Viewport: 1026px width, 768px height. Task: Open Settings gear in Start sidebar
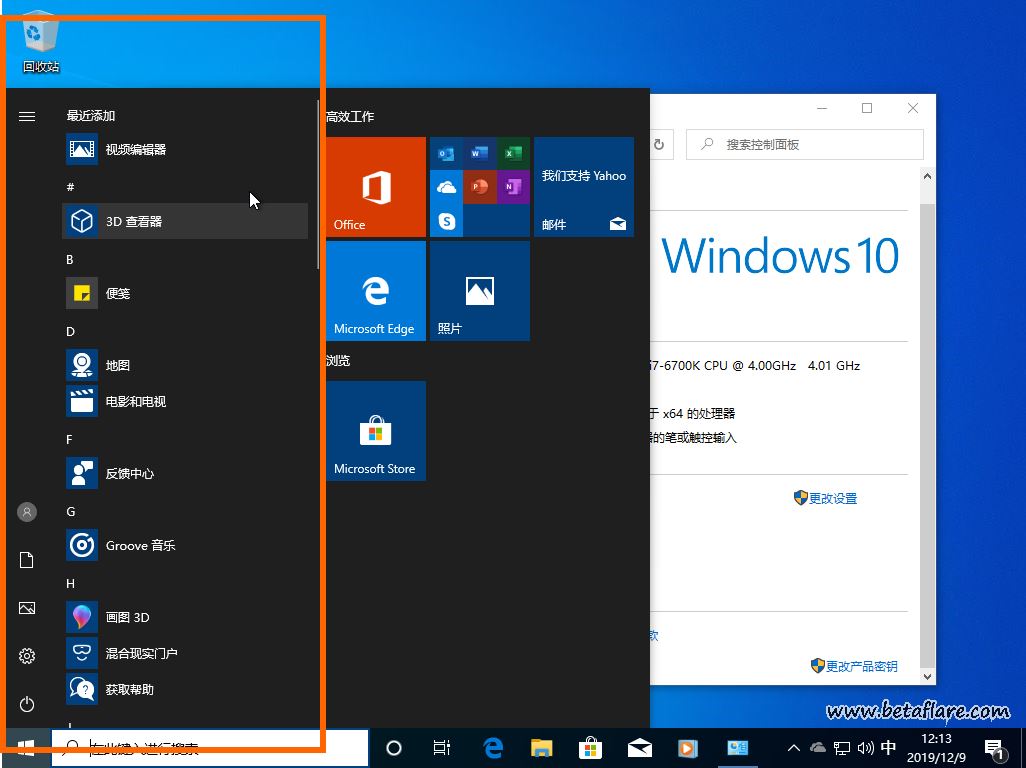tap(27, 656)
